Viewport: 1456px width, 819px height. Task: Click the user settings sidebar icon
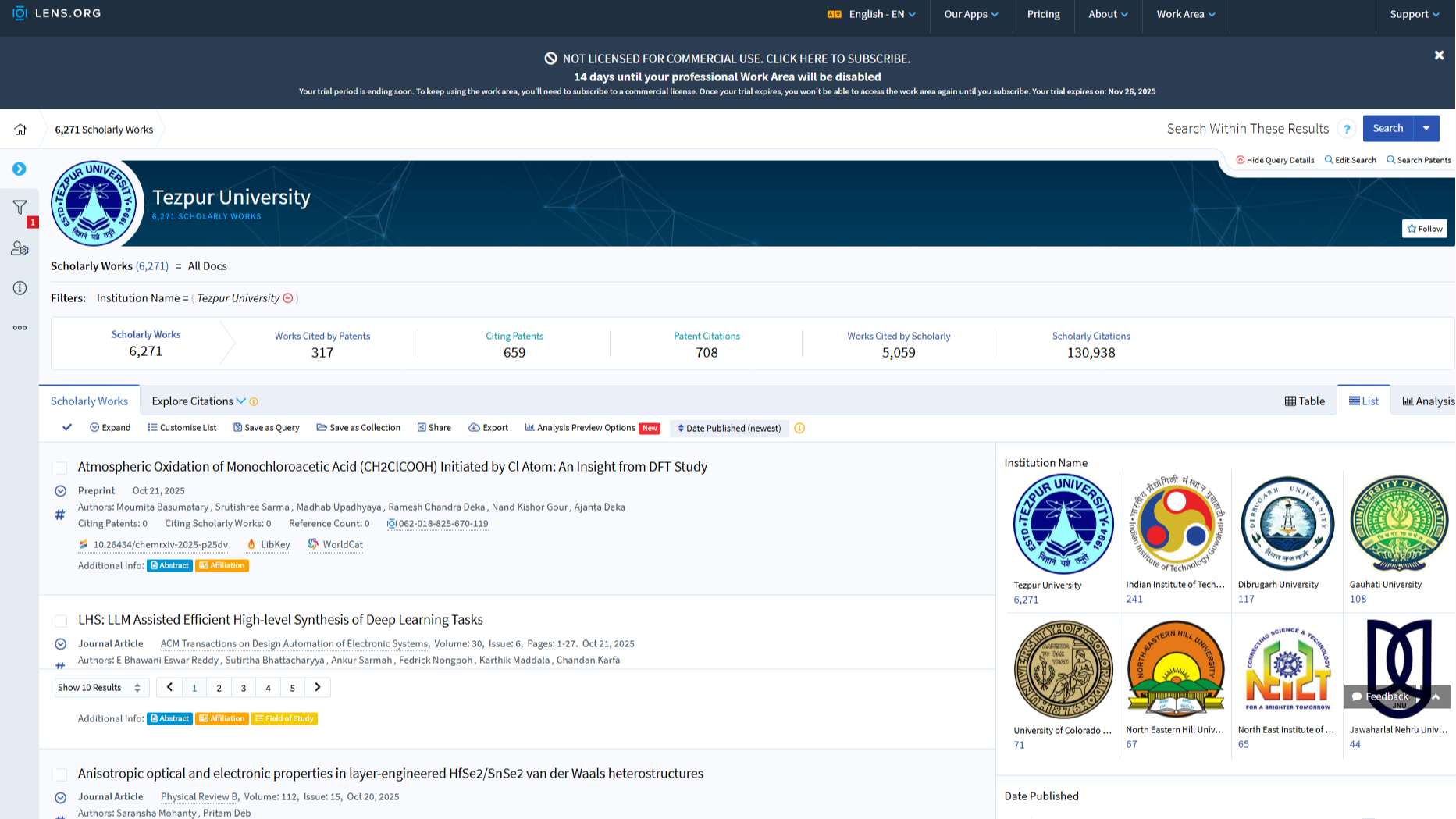[x=20, y=248]
